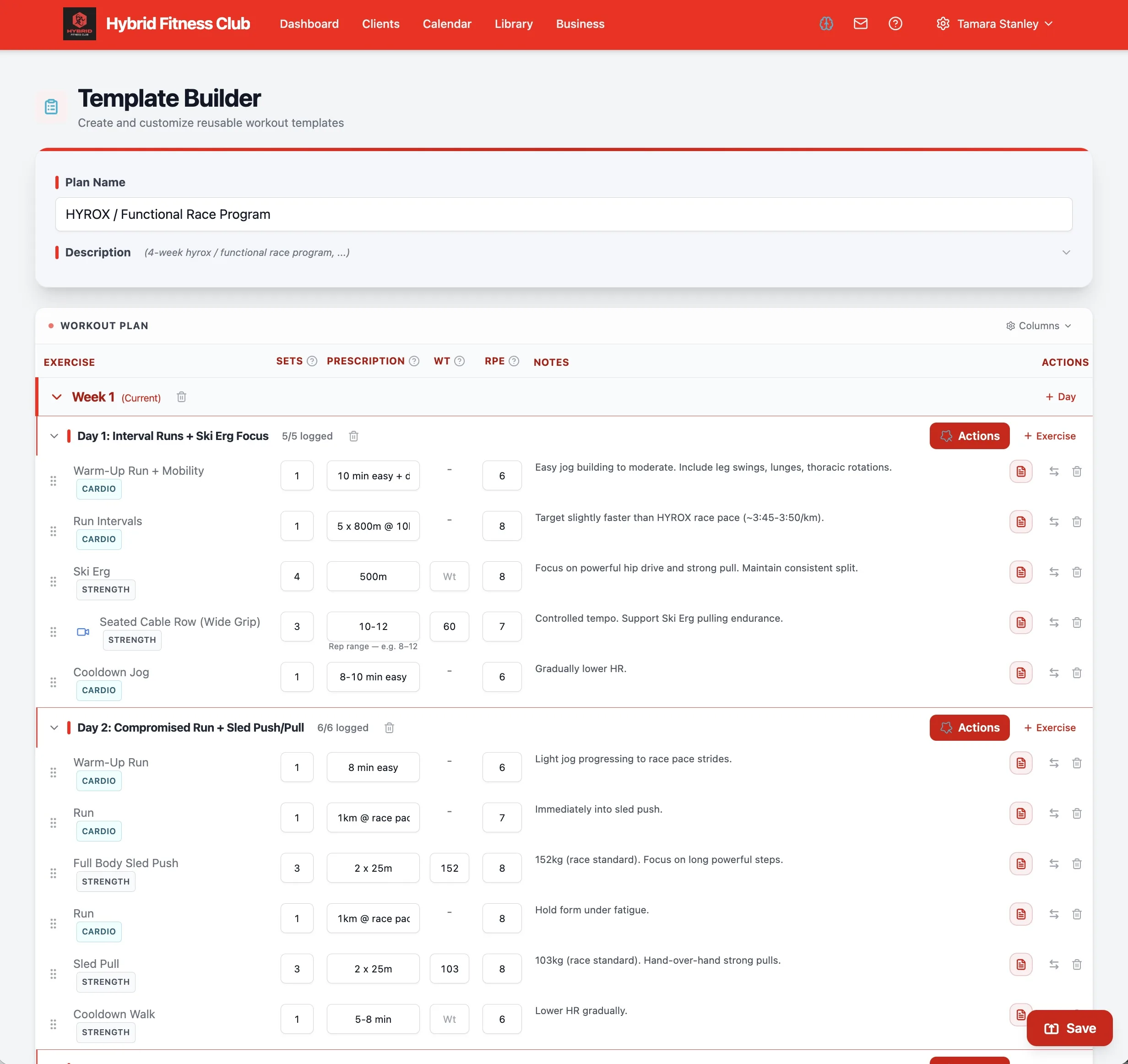Viewport: 1128px width, 1064px height.
Task: Open the Clients menu item
Action: tap(380, 24)
